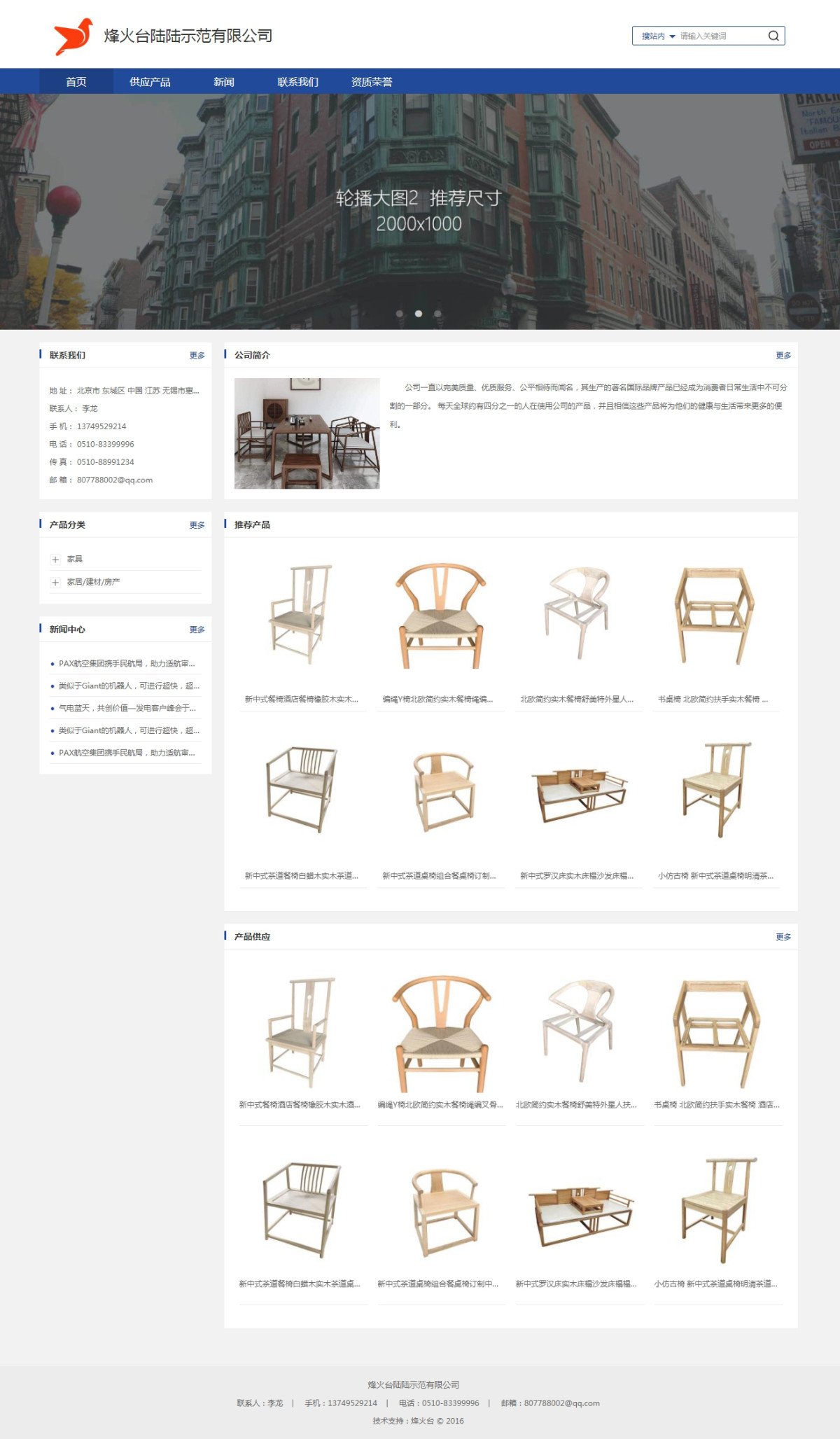Open 产品供应 小仿古椅 chair image

click(x=717, y=1211)
